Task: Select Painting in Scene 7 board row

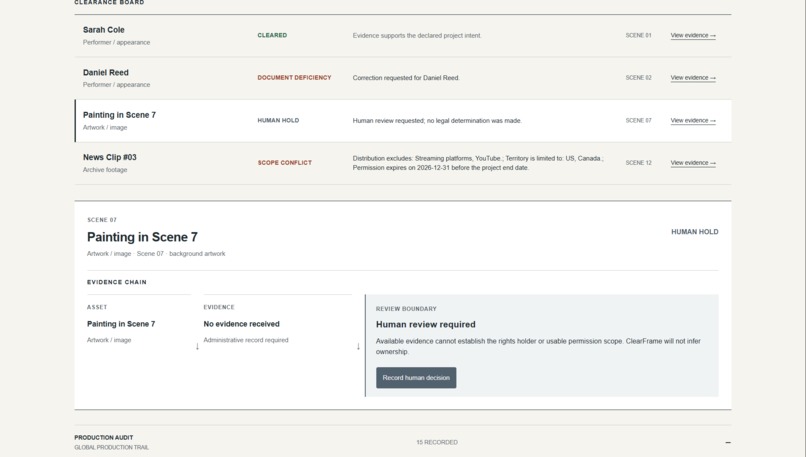Action: pos(402,121)
